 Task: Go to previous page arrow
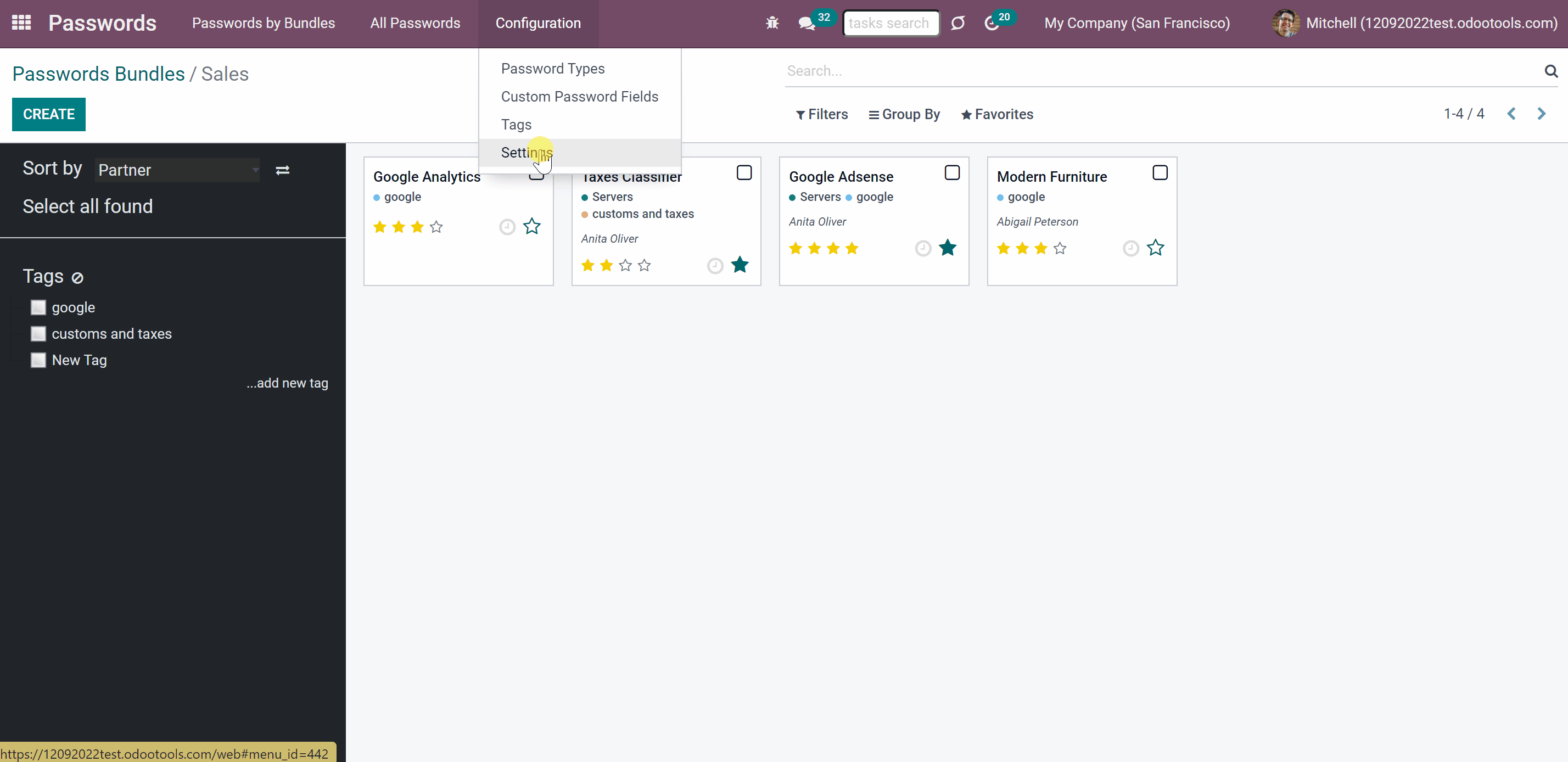point(1511,114)
